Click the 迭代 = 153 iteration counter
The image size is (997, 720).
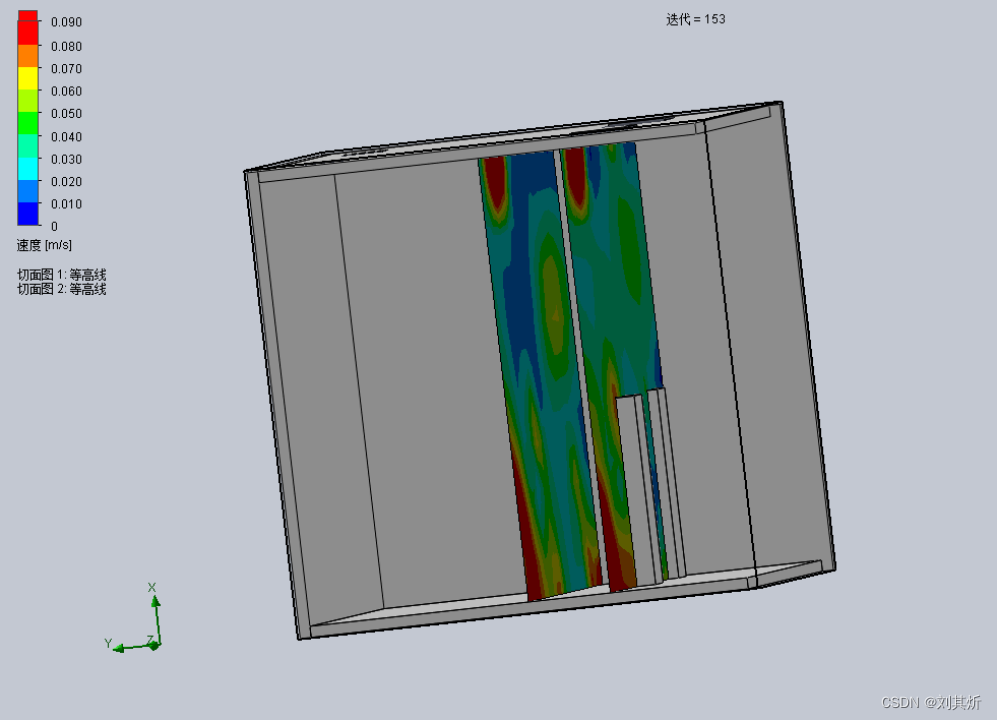pyautogui.click(x=696, y=20)
